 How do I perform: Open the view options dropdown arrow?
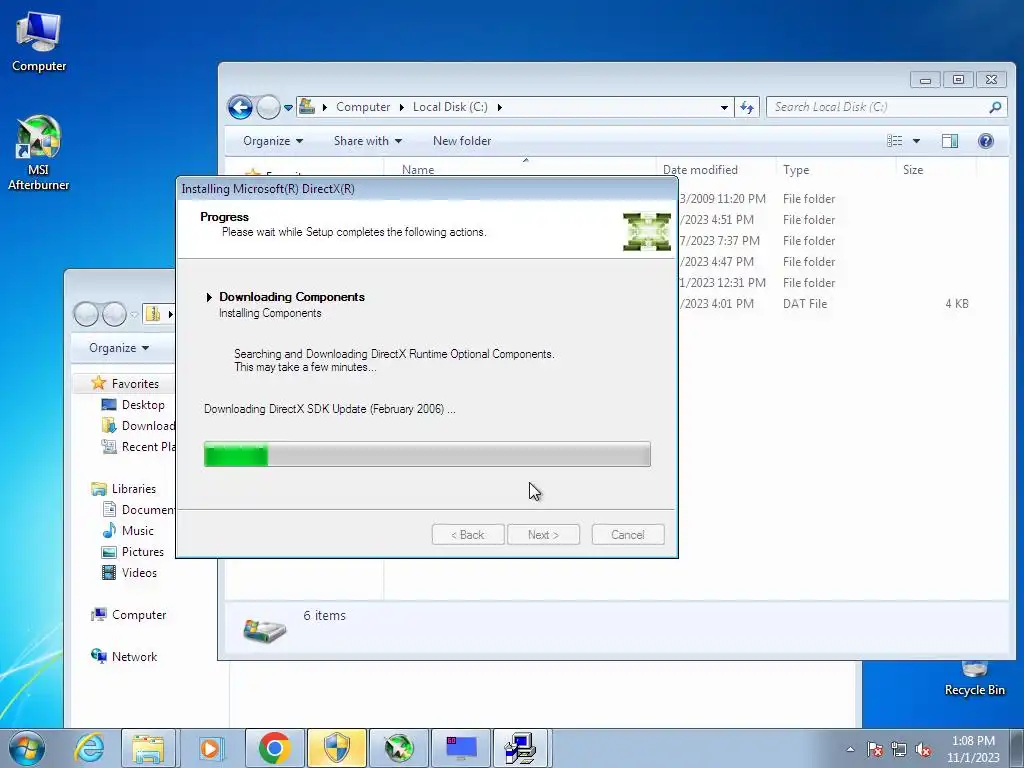coord(916,141)
